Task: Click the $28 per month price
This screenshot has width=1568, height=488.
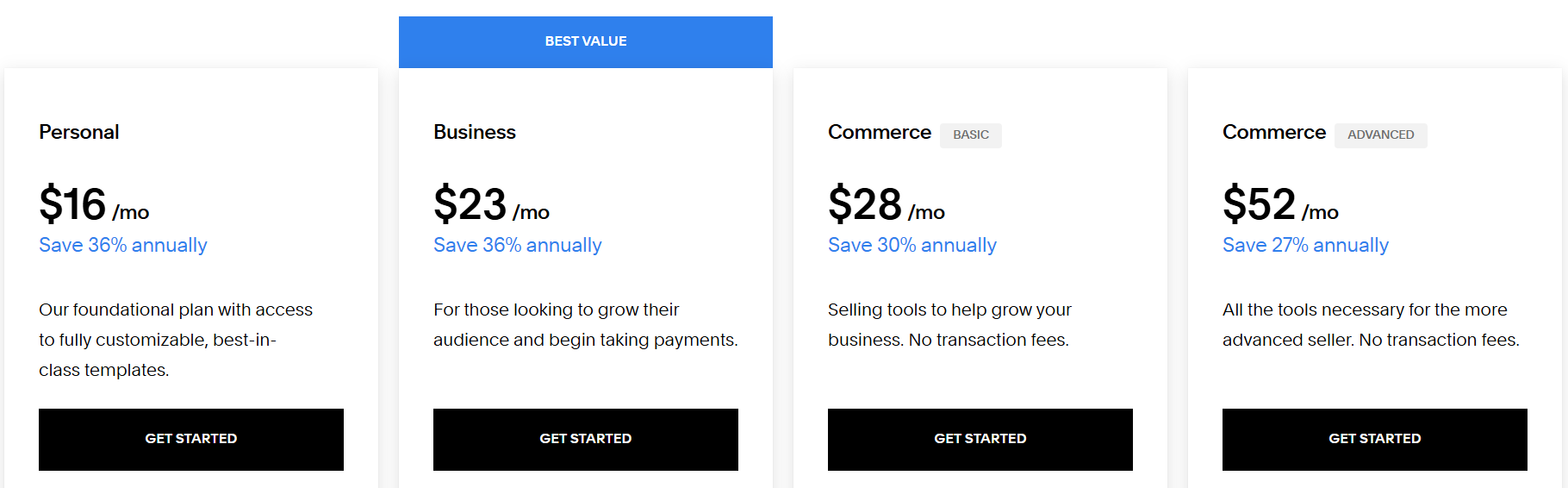Action: tap(887, 205)
